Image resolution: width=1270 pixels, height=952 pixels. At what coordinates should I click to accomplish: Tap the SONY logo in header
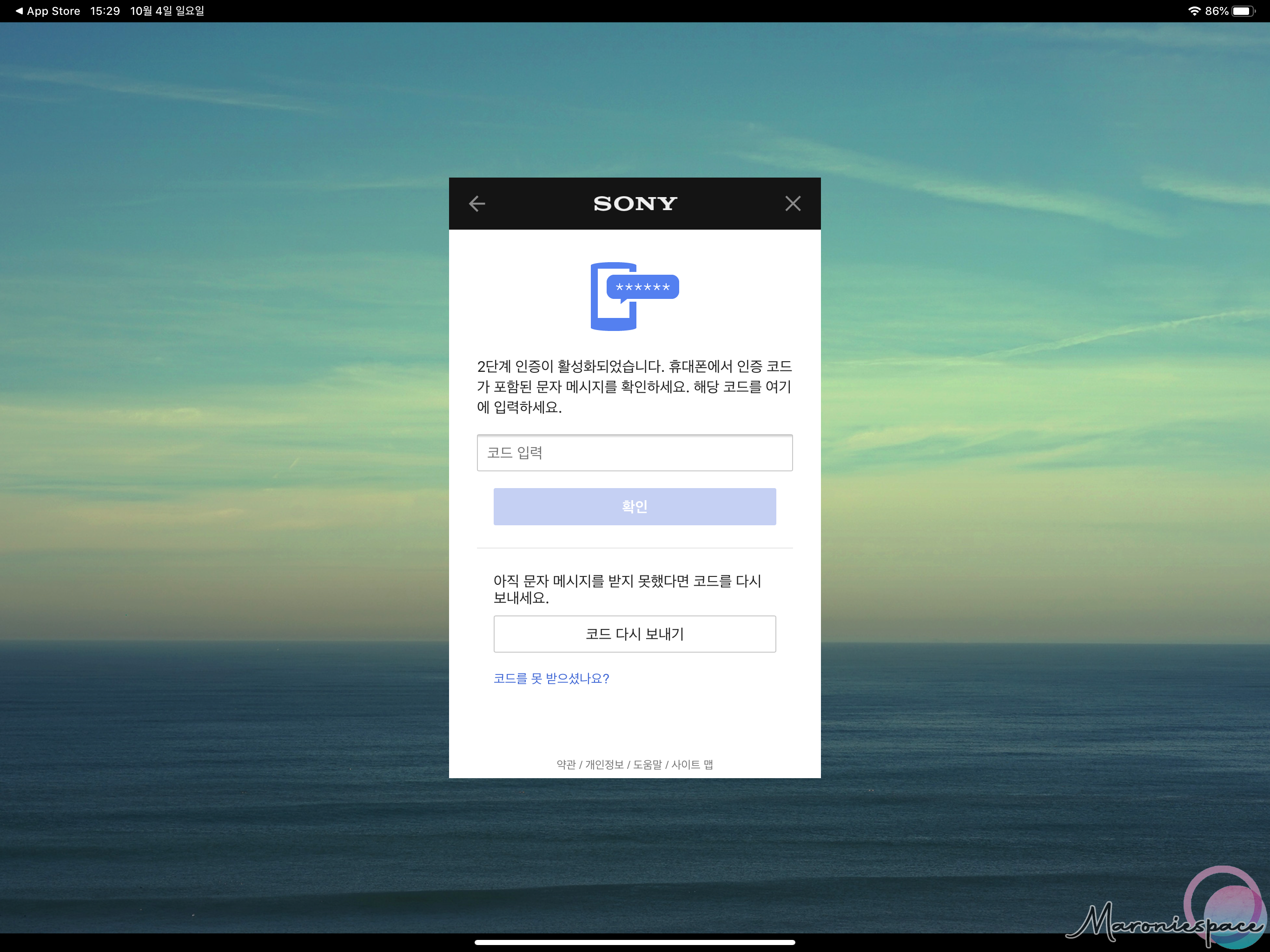[635, 203]
